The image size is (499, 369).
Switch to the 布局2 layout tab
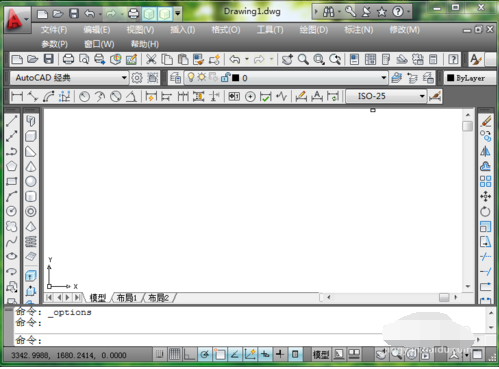[159, 298]
